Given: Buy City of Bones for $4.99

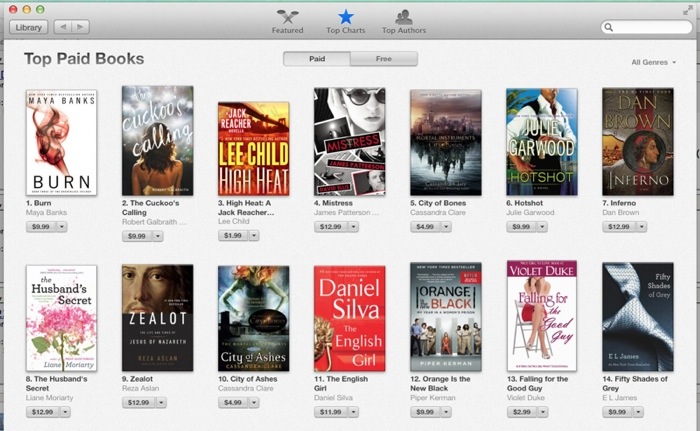Looking at the screenshot, I should [425, 227].
